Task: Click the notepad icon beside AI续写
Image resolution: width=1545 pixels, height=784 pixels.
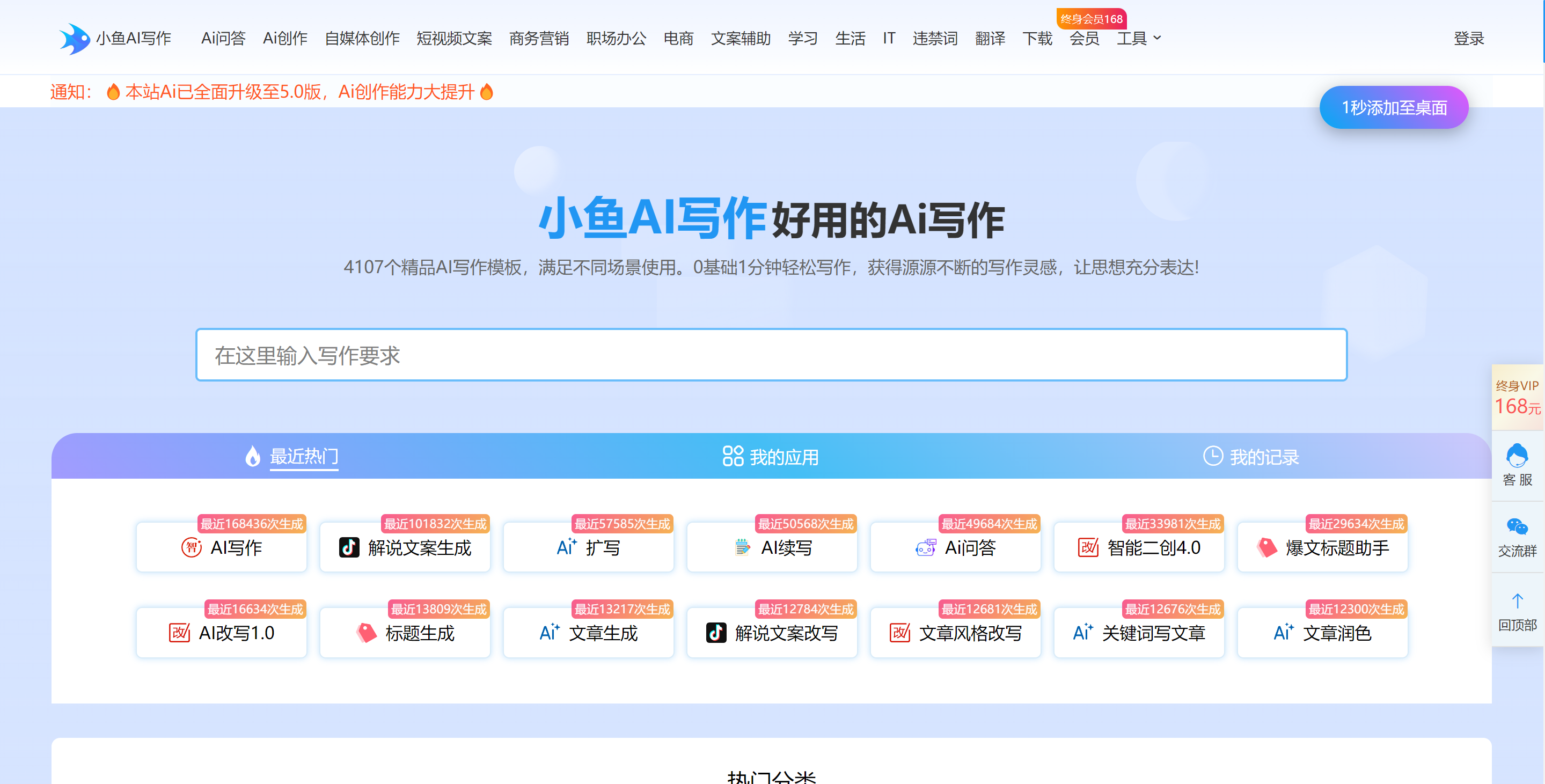Action: [743, 547]
